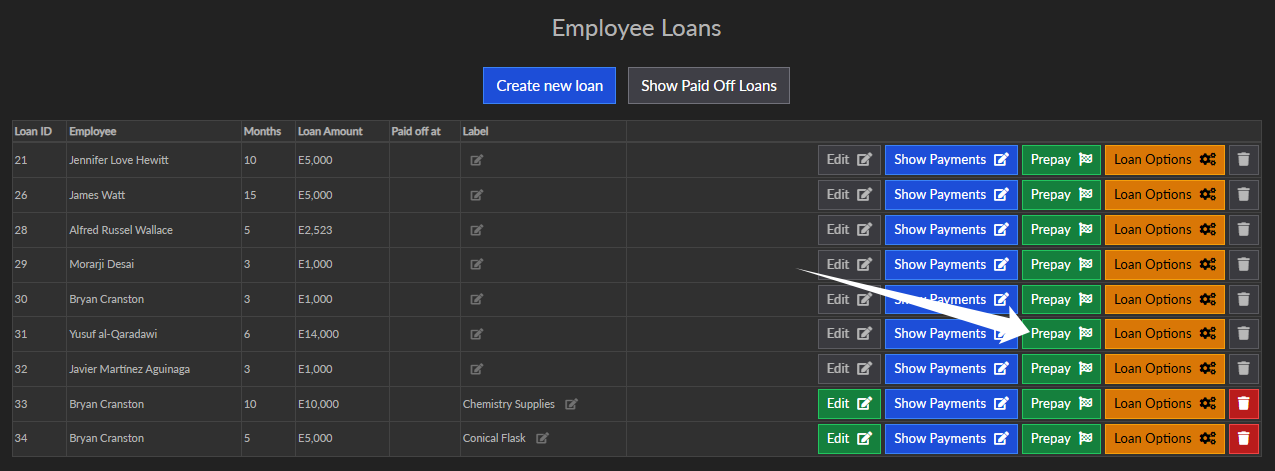
Task: Delete loan 21 using its trash icon
Action: pyautogui.click(x=1243, y=160)
